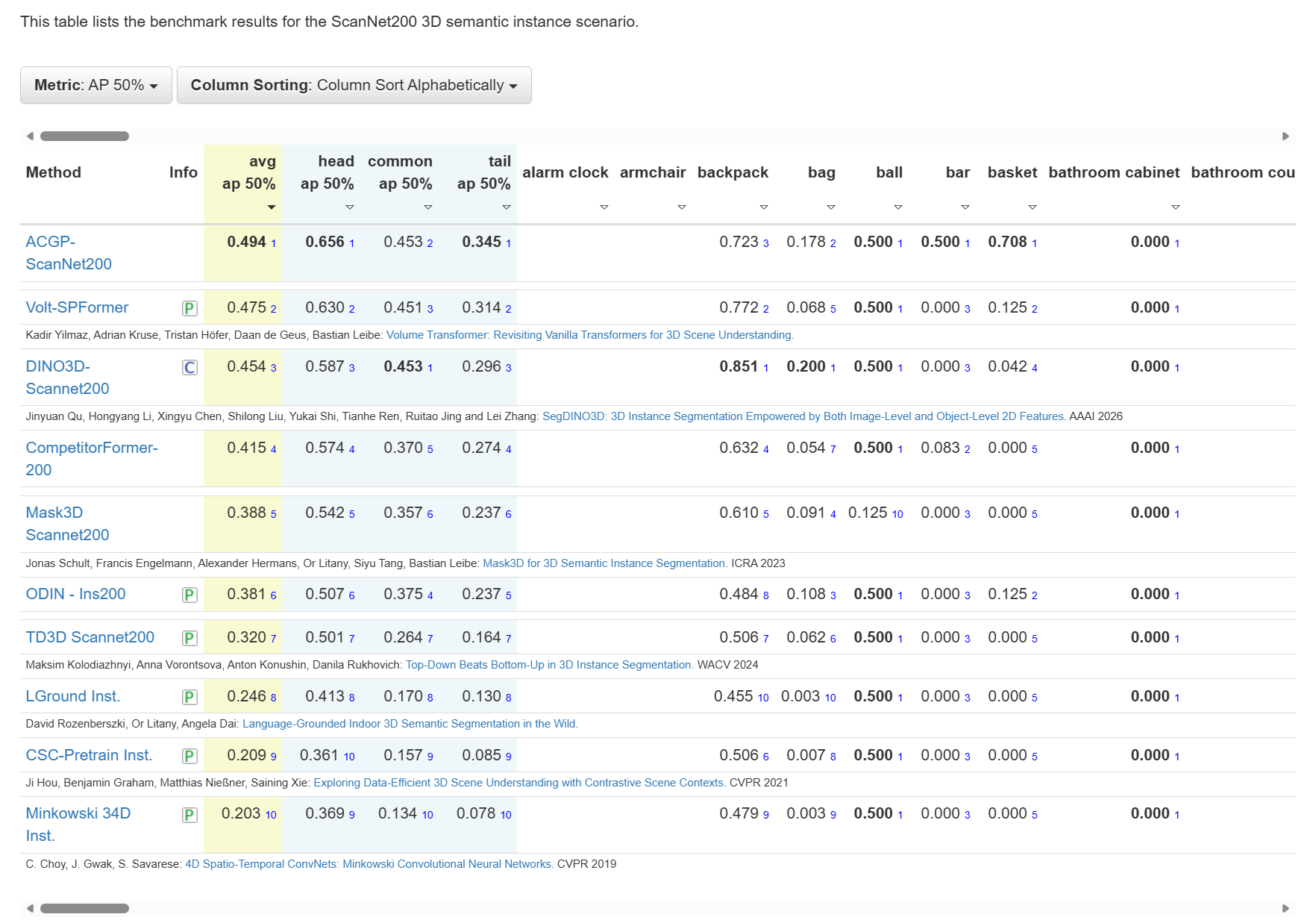
Task: Sort by the alarm clock column arrow
Action: 604,207
